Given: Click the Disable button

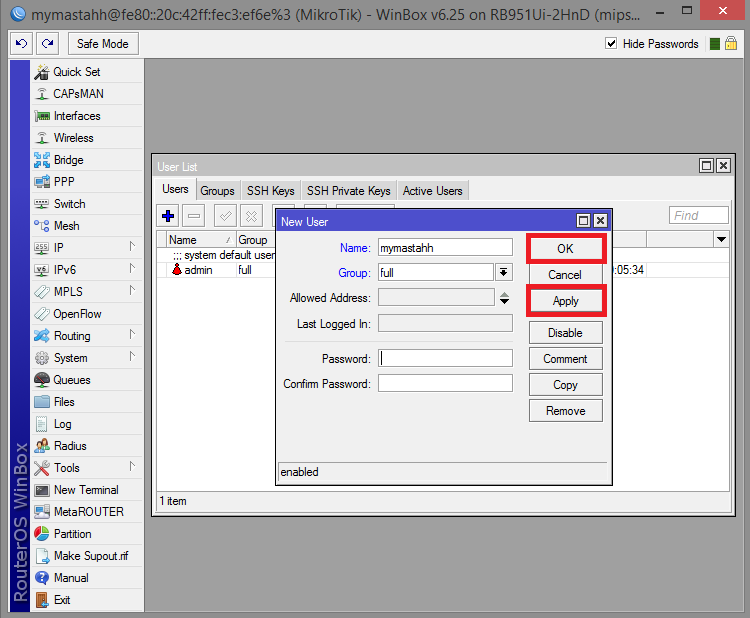Looking at the screenshot, I should coord(565,333).
